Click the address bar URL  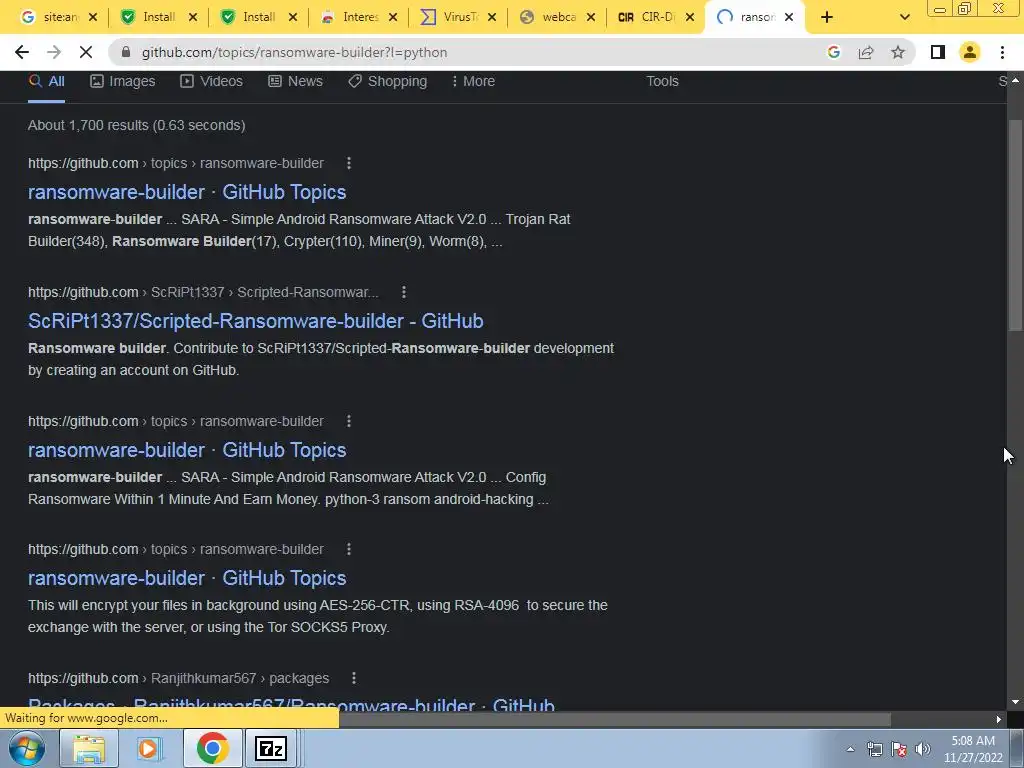295,52
